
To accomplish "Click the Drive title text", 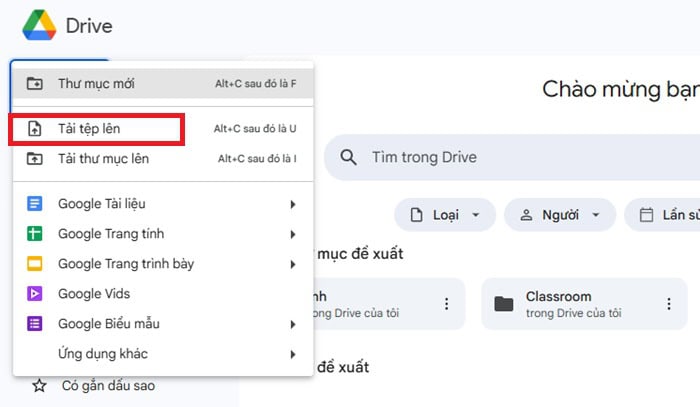I will click(89, 25).
